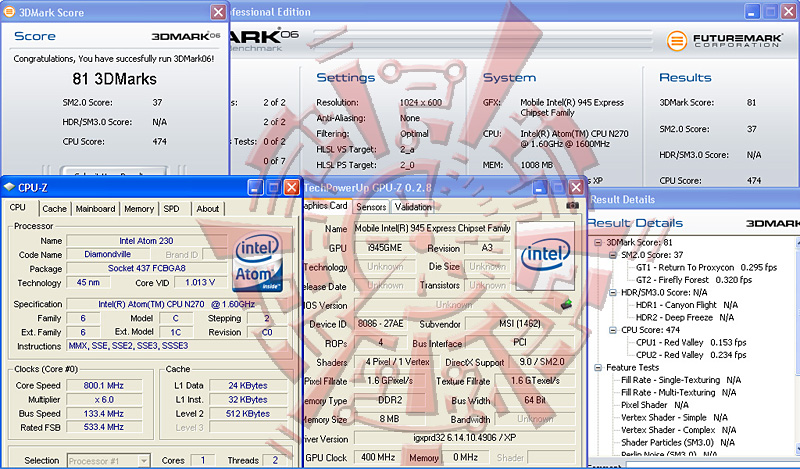Collapse the HDR/SM3.0 Score tree node

pyautogui.click(x=613, y=292)
